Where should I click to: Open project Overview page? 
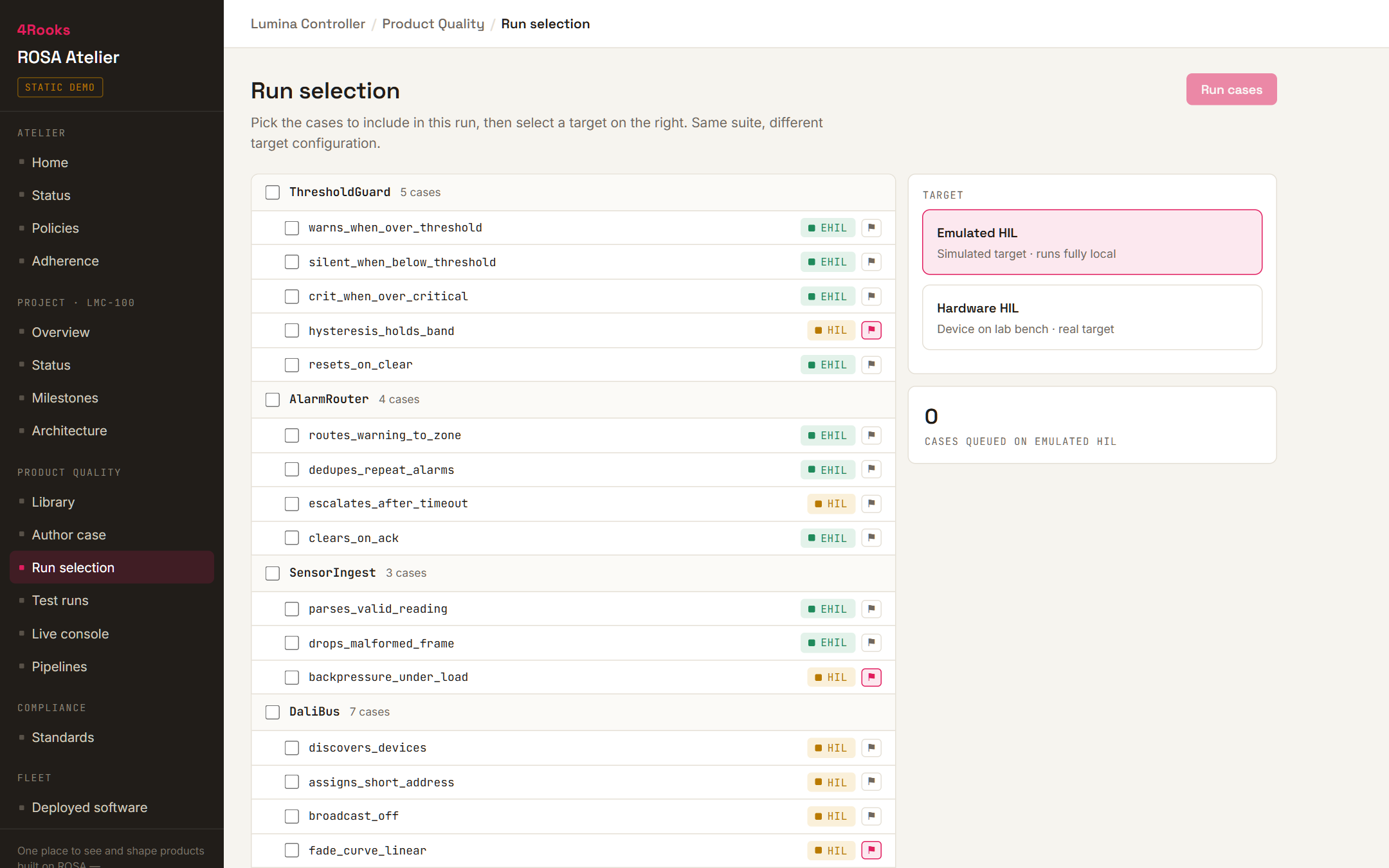click(112, 332)
